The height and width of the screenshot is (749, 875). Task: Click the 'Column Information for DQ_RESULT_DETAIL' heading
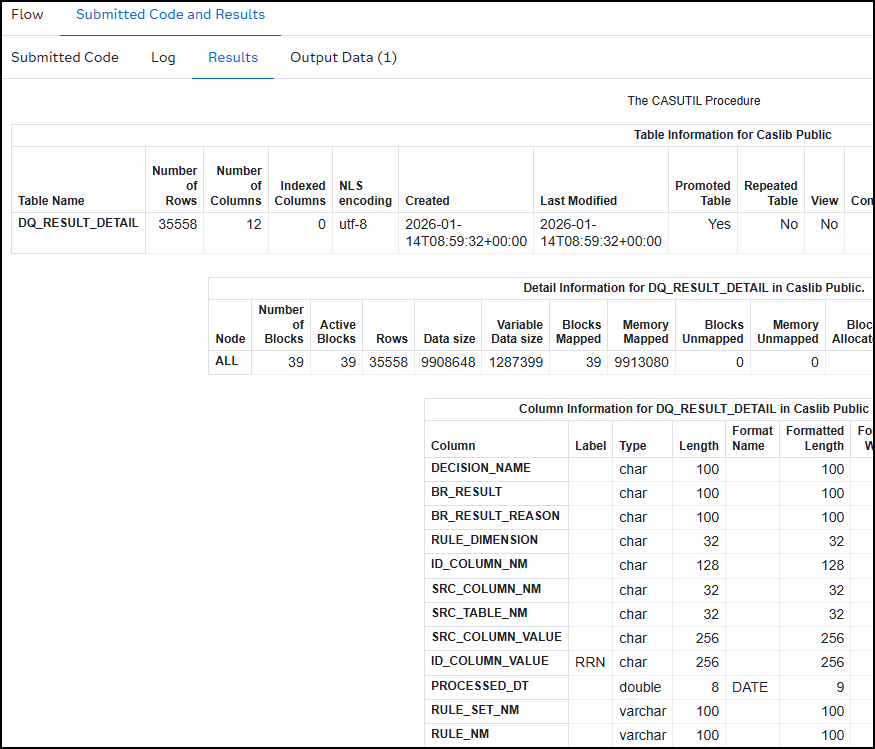pyautogui.click(x=694, y=409)
